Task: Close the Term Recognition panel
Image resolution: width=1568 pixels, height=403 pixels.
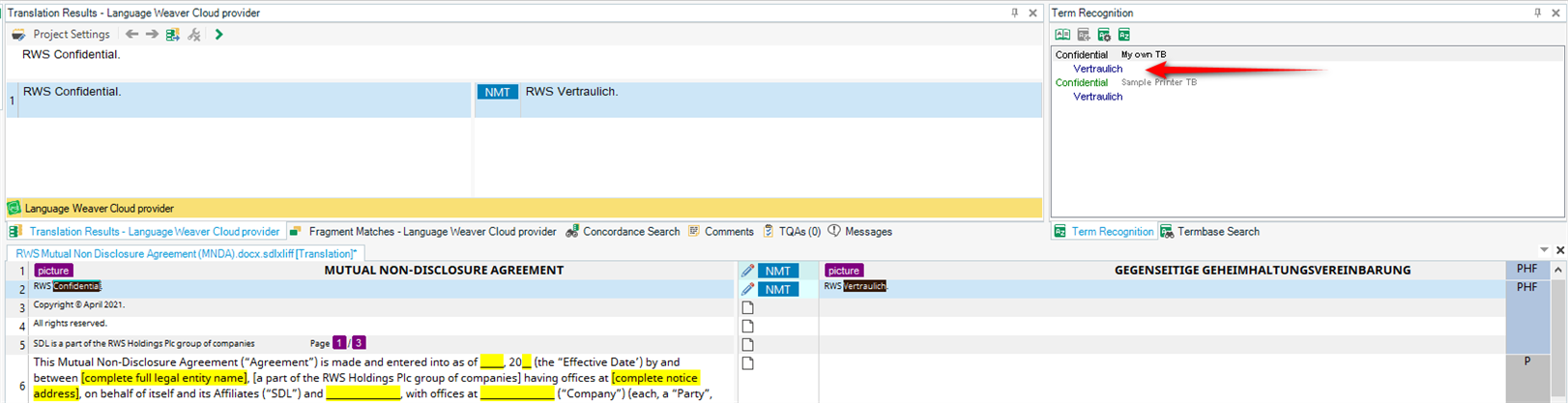Action: (1555, 13)
